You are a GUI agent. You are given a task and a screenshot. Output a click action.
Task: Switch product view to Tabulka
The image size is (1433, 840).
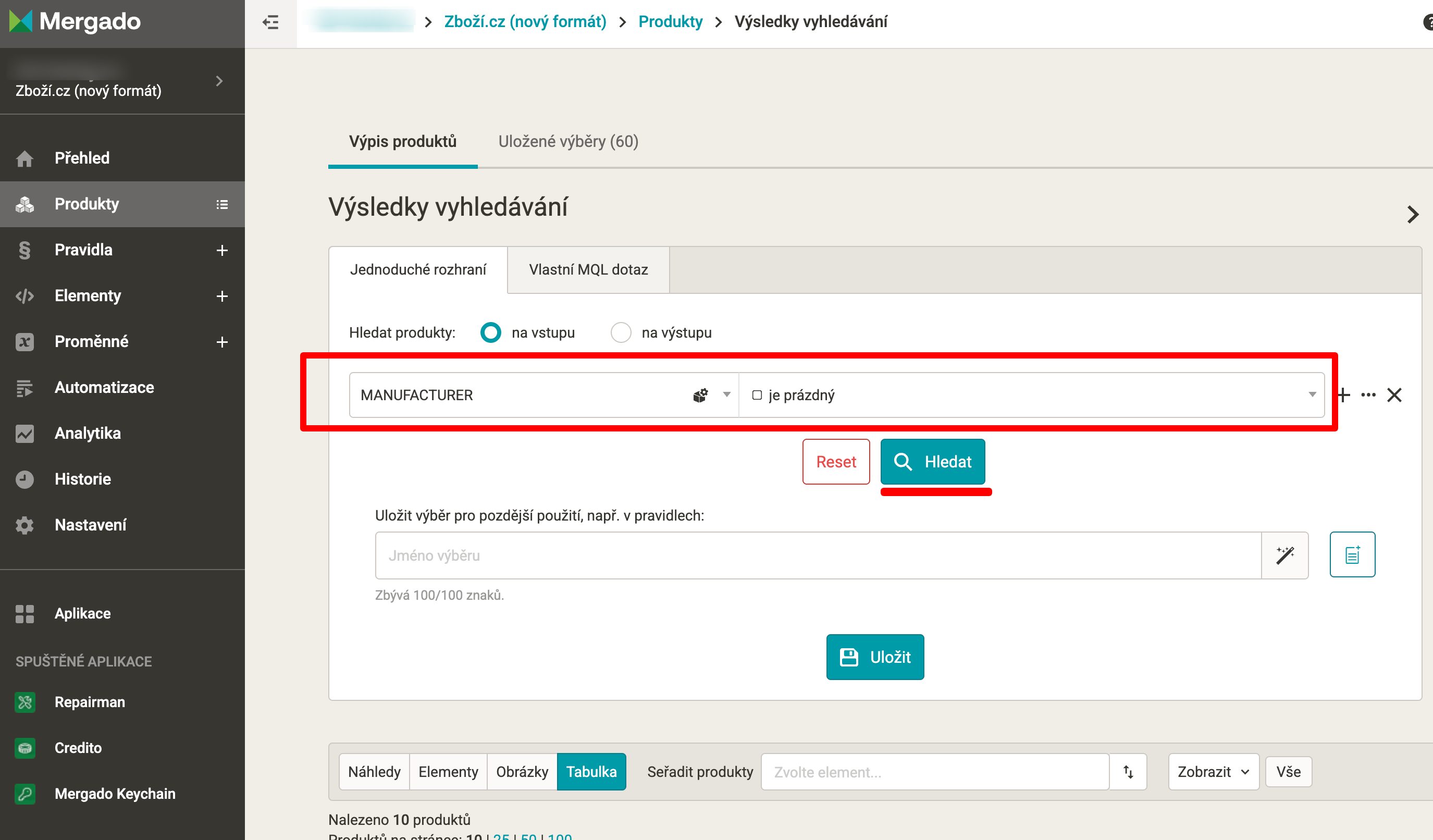(591, 772)
